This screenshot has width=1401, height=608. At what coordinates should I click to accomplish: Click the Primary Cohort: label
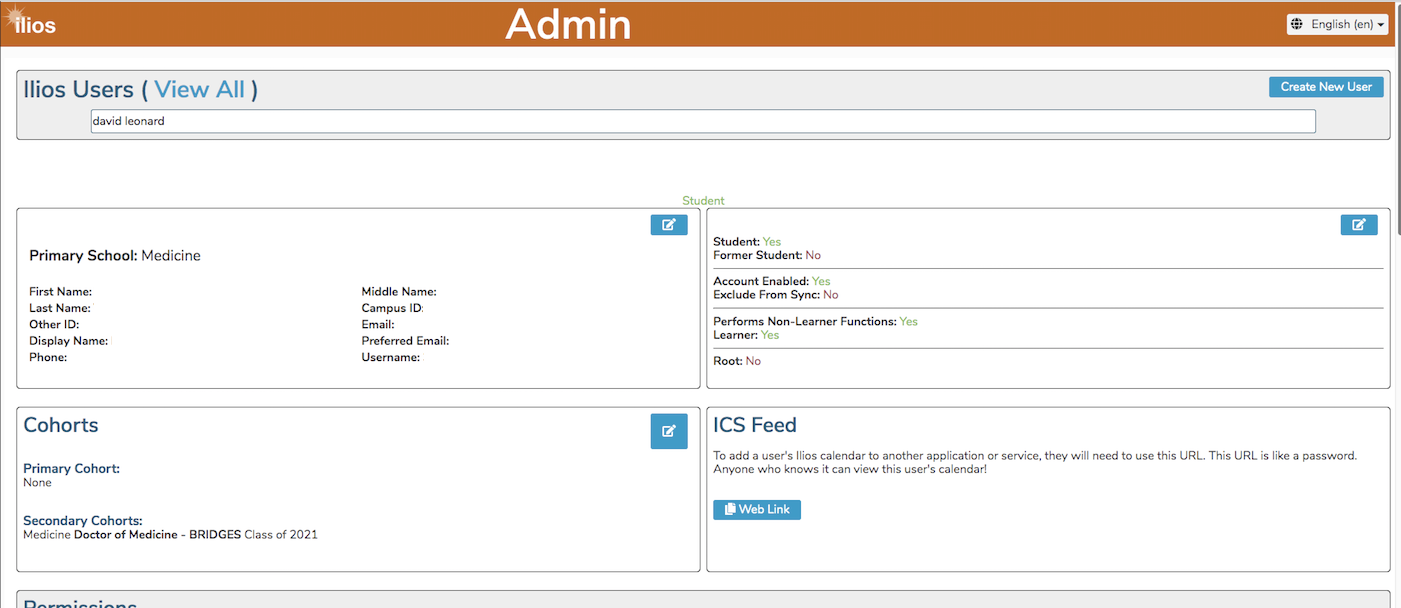pyautogui.click(x=71, y=468)
